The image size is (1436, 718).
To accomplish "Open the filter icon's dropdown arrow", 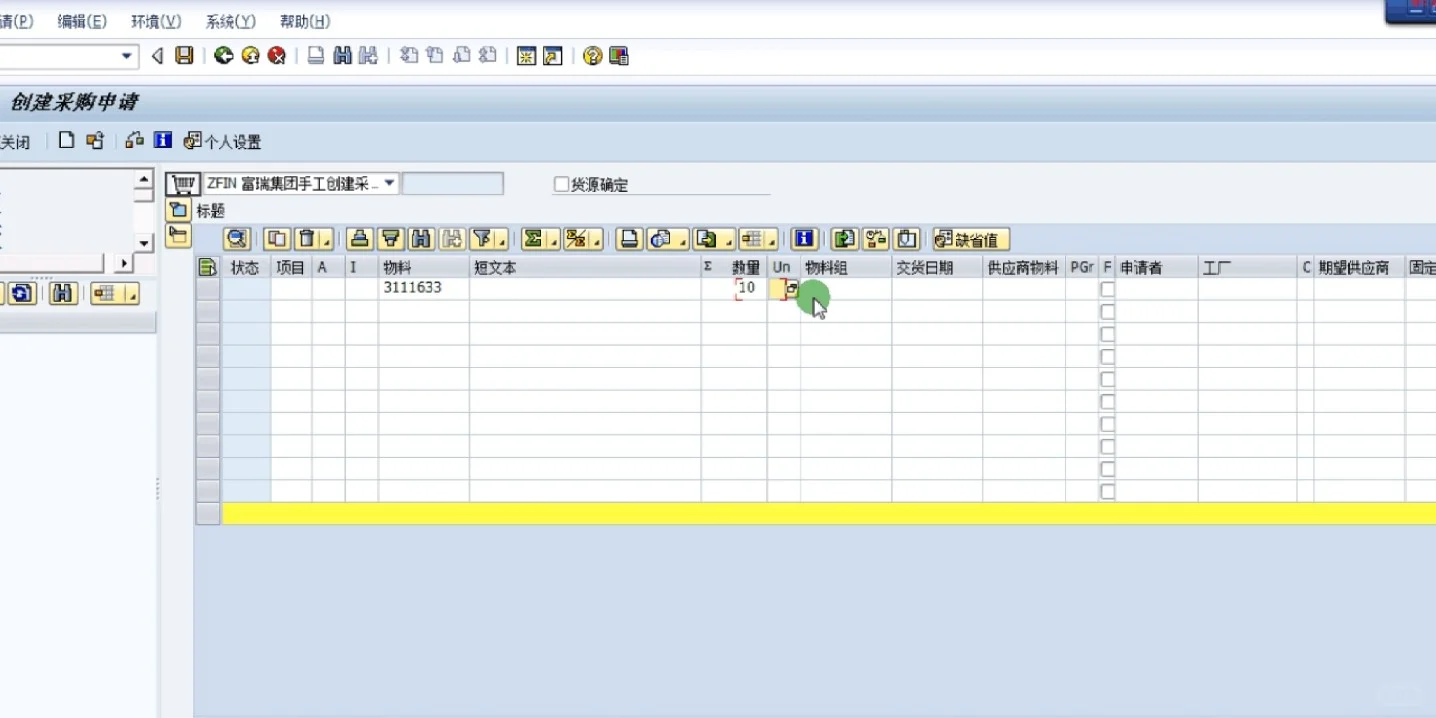I will pyautogui.click(x=503, y=241).
